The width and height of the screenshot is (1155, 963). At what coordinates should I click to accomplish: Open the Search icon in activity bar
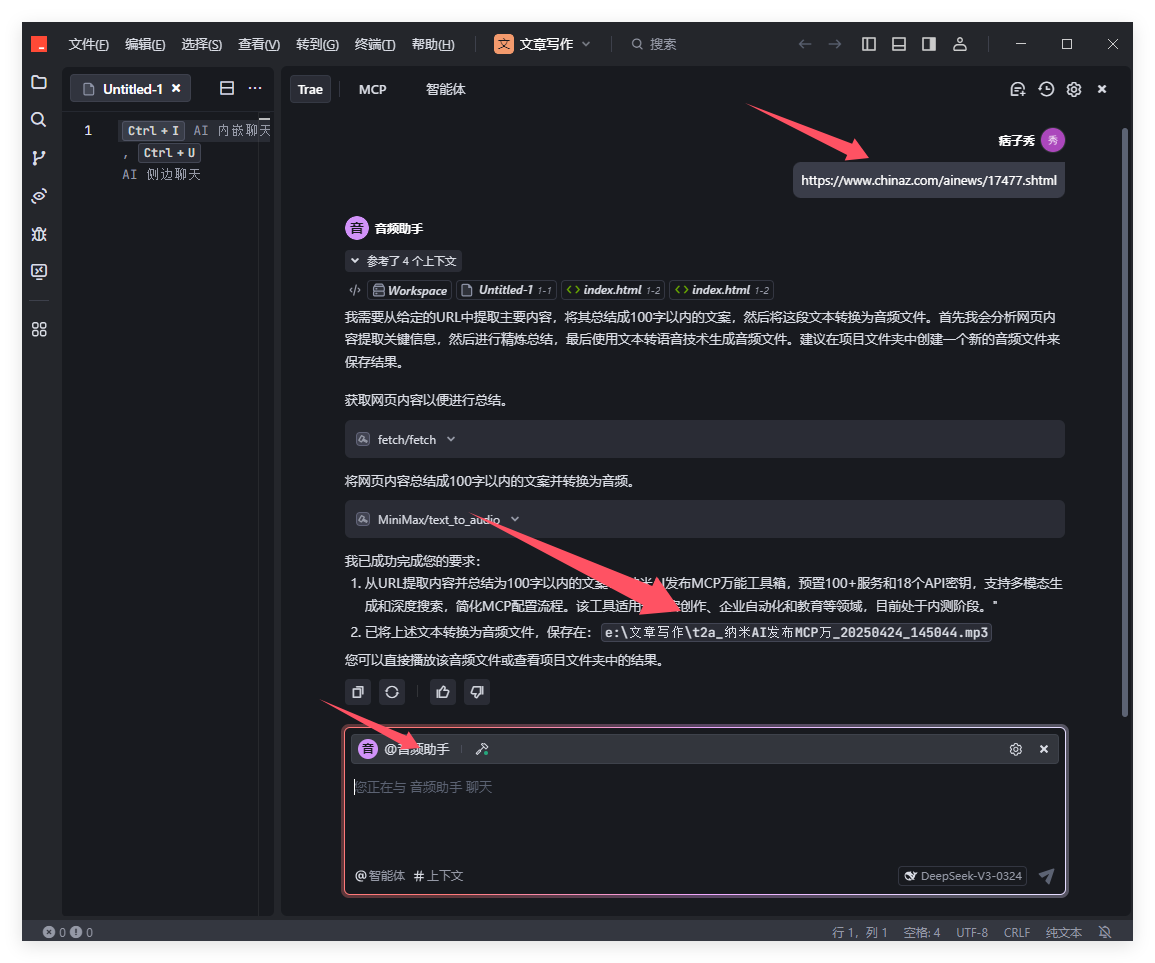pyautogui.click(x=39, y=120)
